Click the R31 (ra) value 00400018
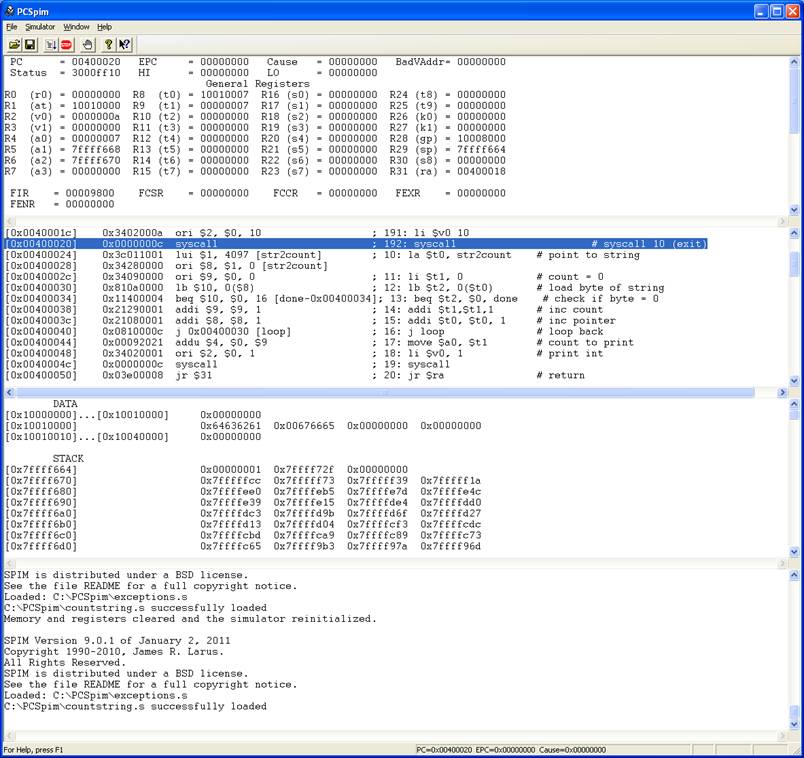804x758 pixels. click(x=481, y=171)
